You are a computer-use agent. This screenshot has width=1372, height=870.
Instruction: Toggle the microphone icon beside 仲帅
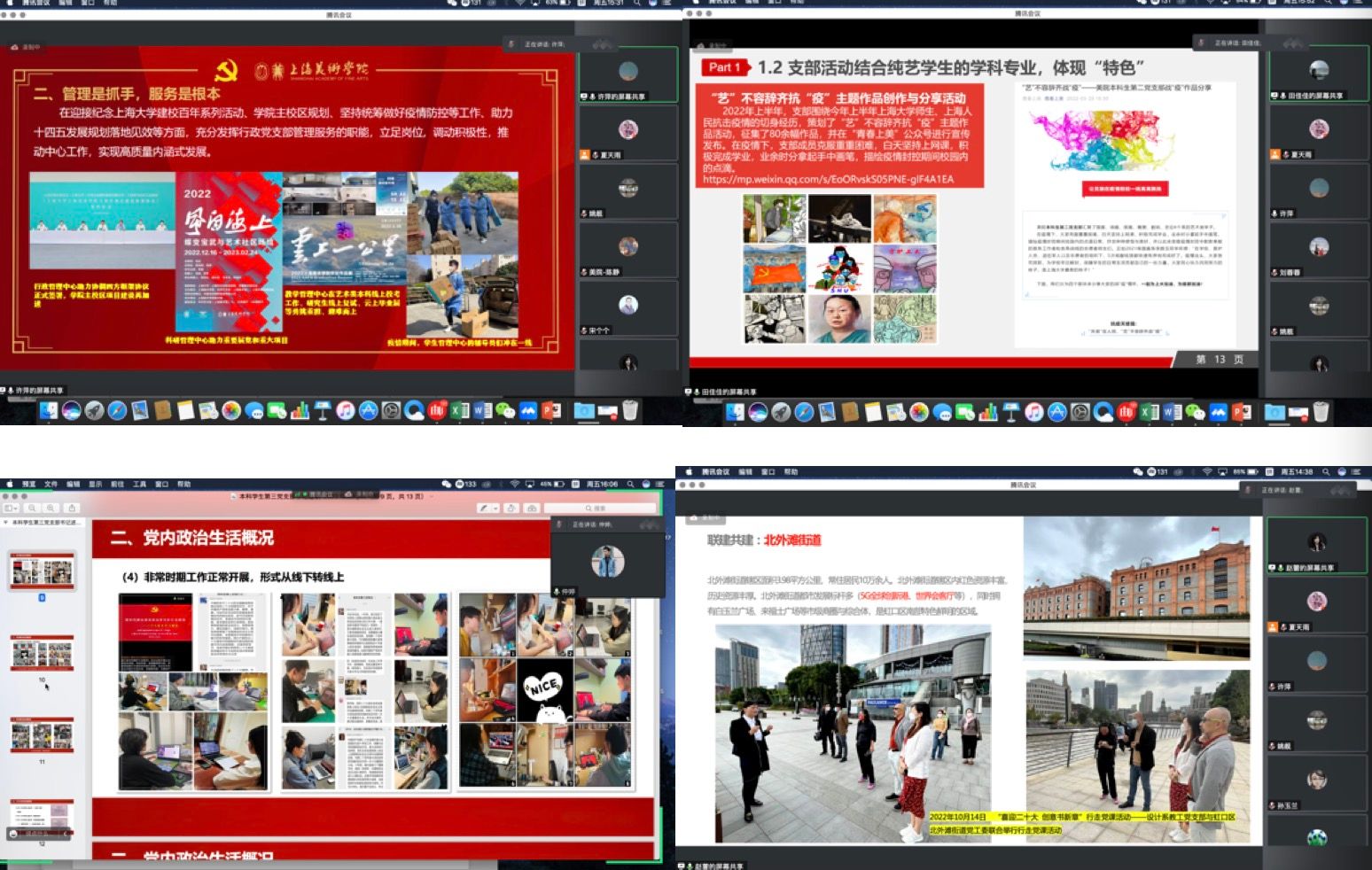pos(557,591)
